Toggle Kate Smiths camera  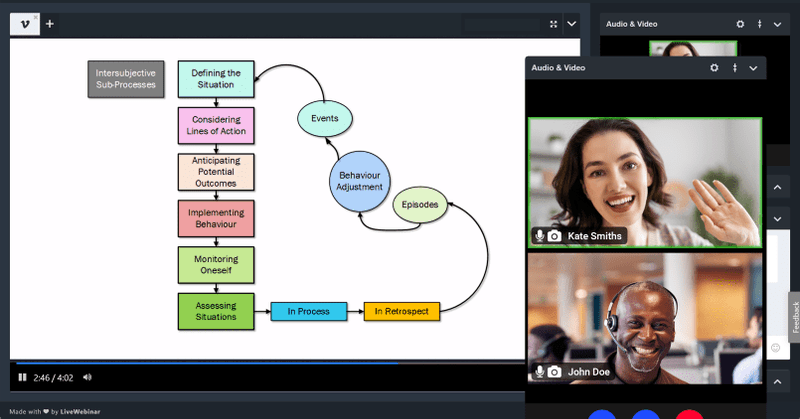[555, 236]
